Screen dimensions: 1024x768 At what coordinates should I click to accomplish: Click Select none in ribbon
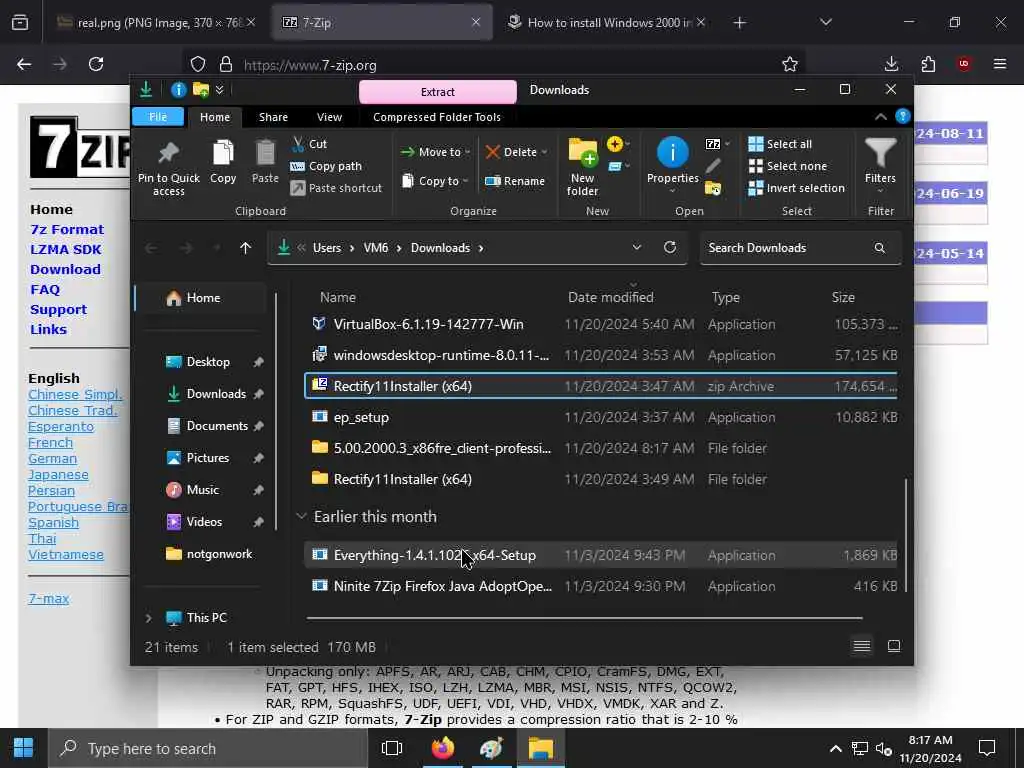[x=788, y=166]
